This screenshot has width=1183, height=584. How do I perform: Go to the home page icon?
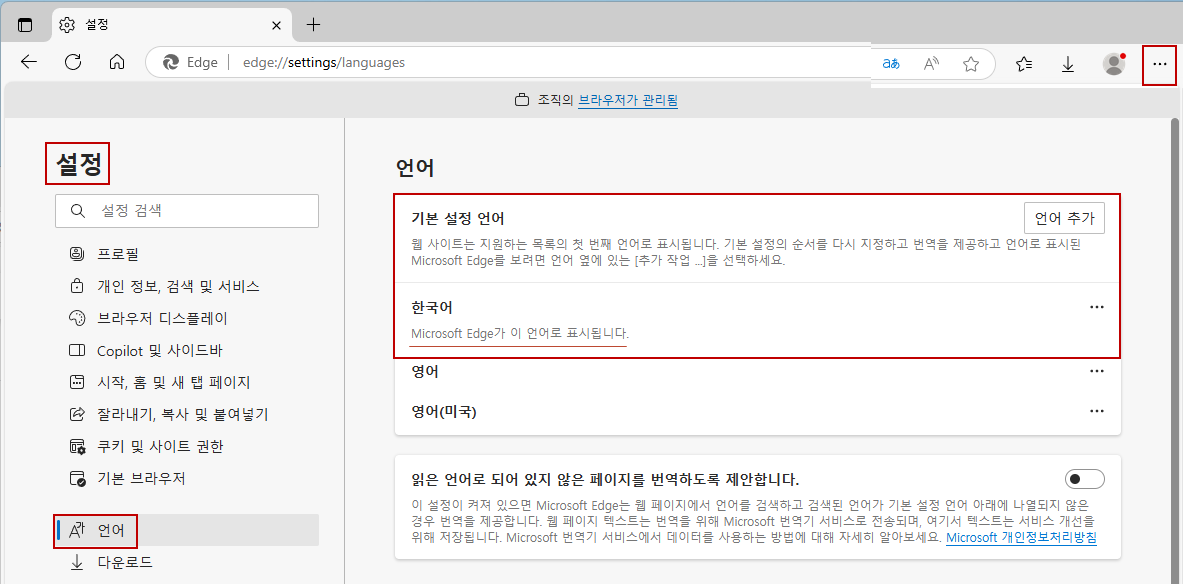pyautogui.click(x=116, y=63)
